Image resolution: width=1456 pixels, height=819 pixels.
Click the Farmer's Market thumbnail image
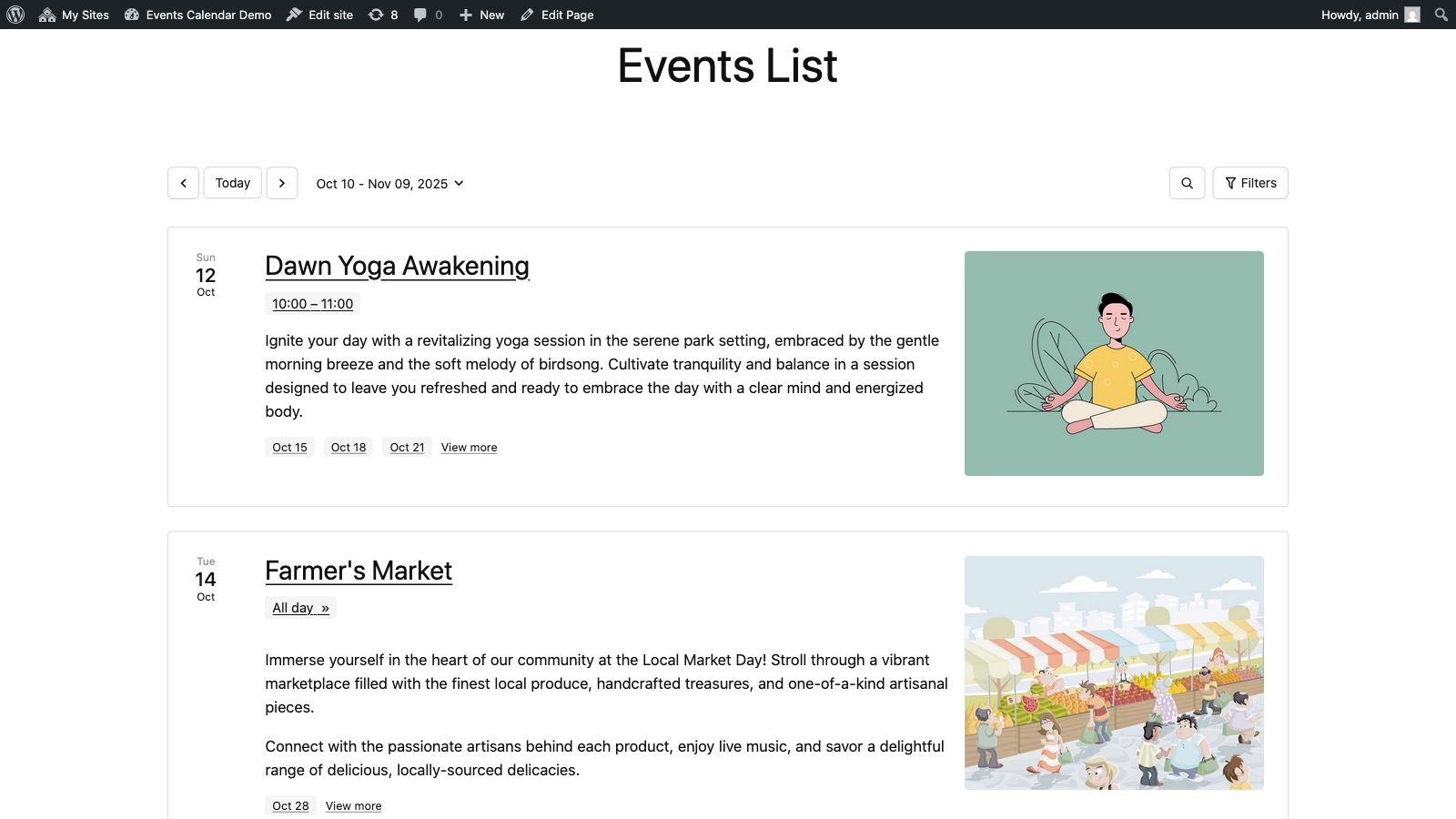point(1114,672)
